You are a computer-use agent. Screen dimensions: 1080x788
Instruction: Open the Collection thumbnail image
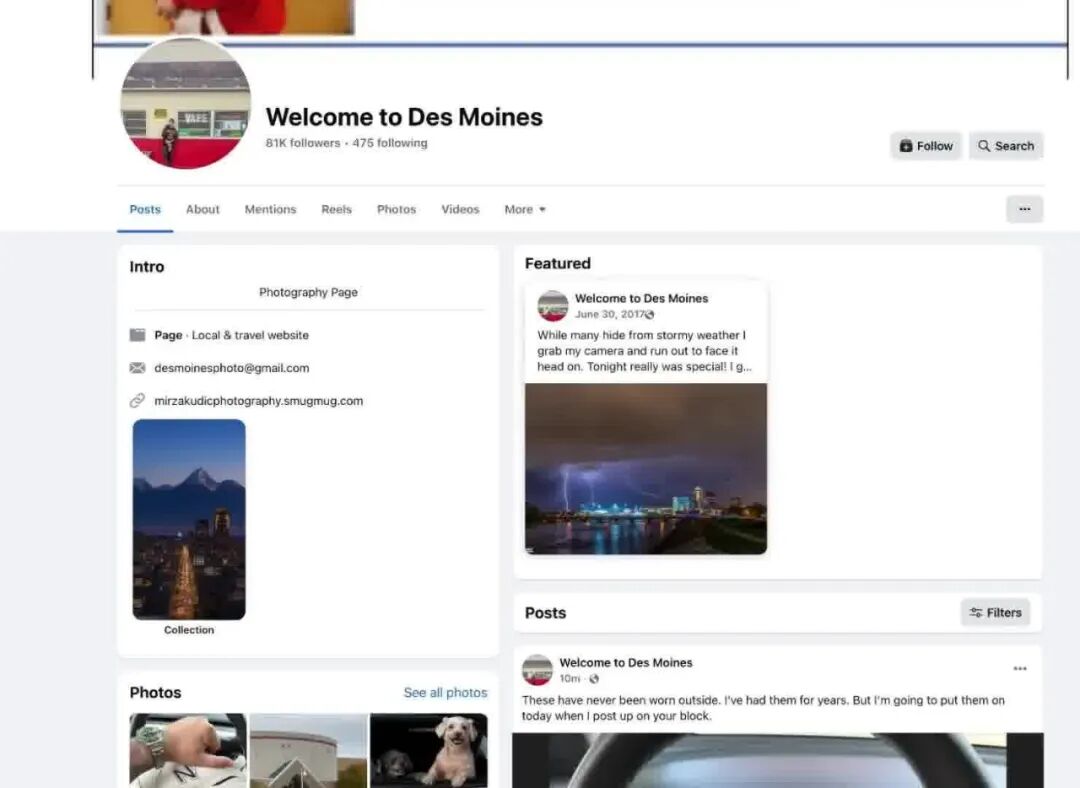[189, 519]
